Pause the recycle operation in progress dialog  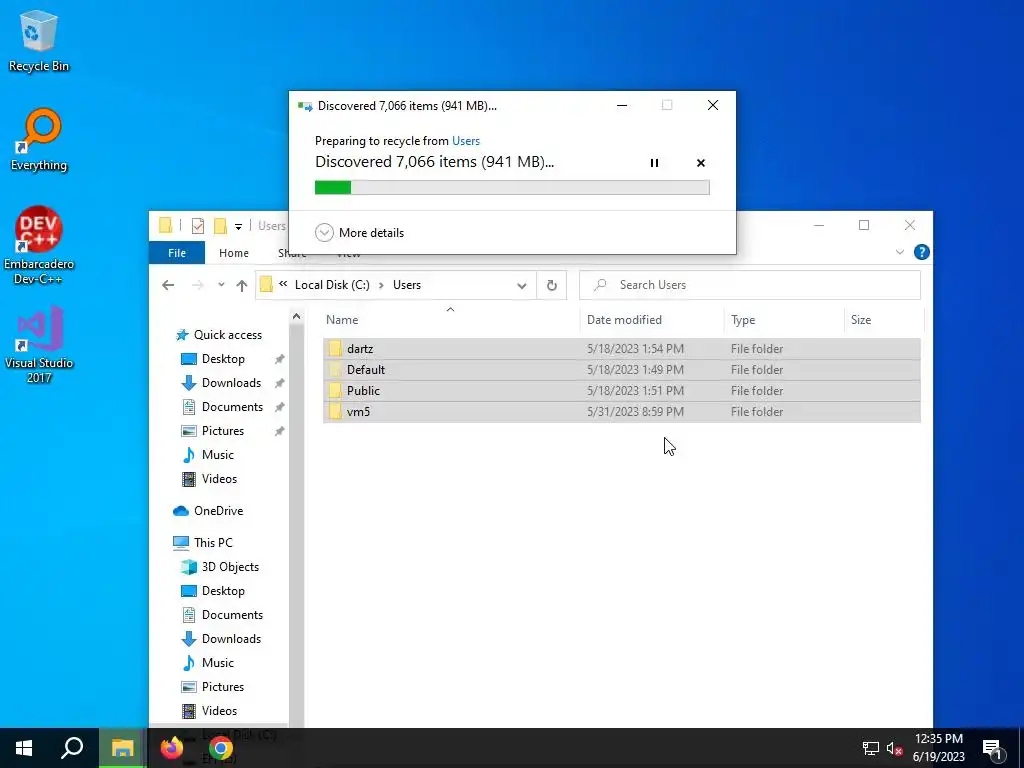[654, 163]
